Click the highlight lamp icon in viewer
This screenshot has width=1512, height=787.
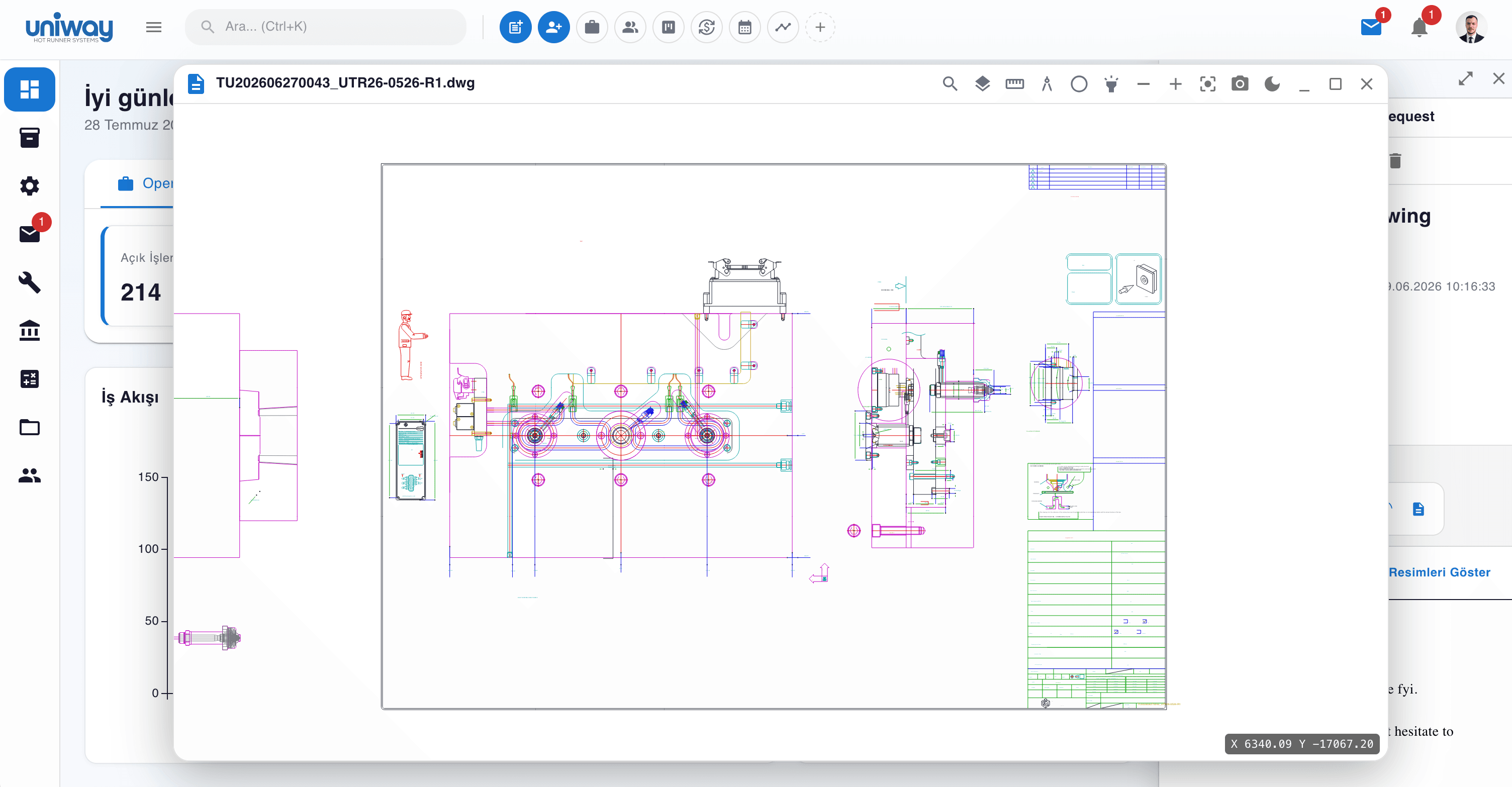click(1111, 84)
